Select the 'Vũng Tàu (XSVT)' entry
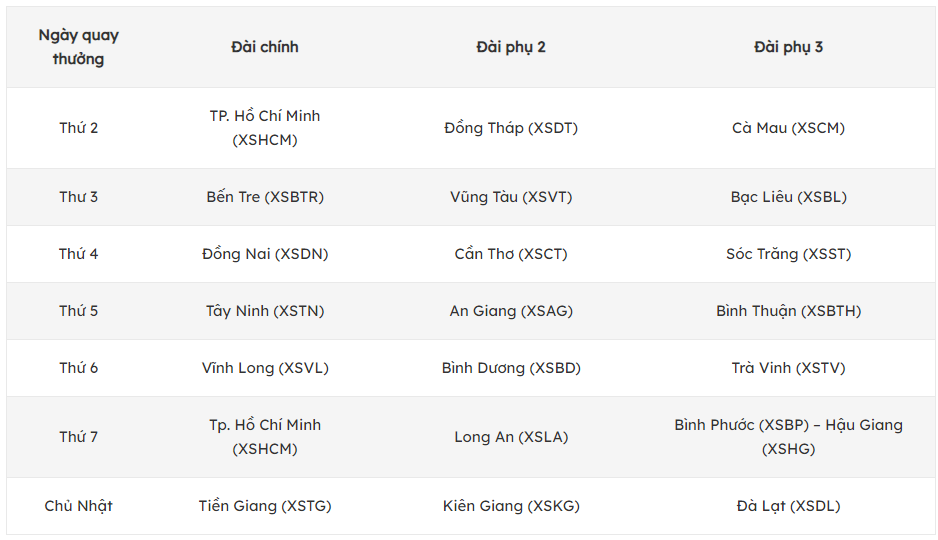The width and height of the screenshot is (938, 540). point(511,197)
